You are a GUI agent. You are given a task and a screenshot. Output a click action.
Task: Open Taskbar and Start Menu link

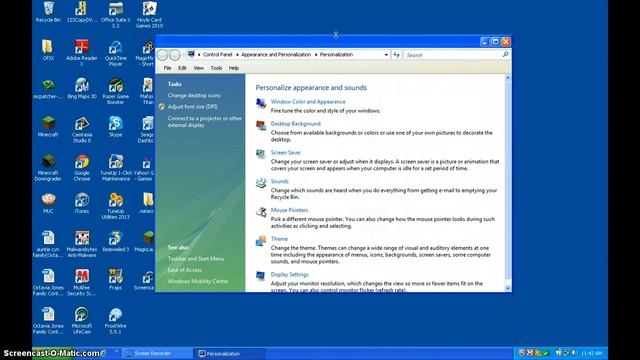[196, 259]
